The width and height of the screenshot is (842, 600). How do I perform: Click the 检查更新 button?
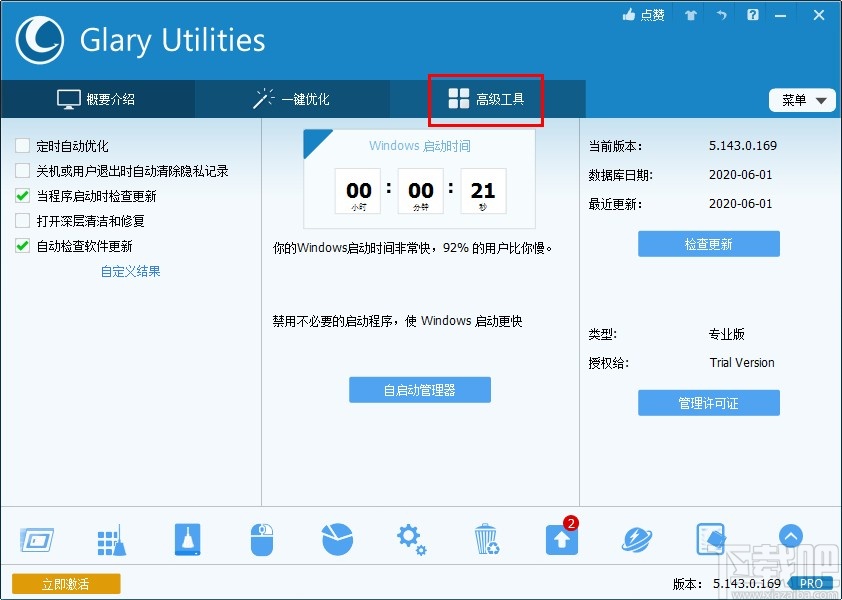[708, 243]
